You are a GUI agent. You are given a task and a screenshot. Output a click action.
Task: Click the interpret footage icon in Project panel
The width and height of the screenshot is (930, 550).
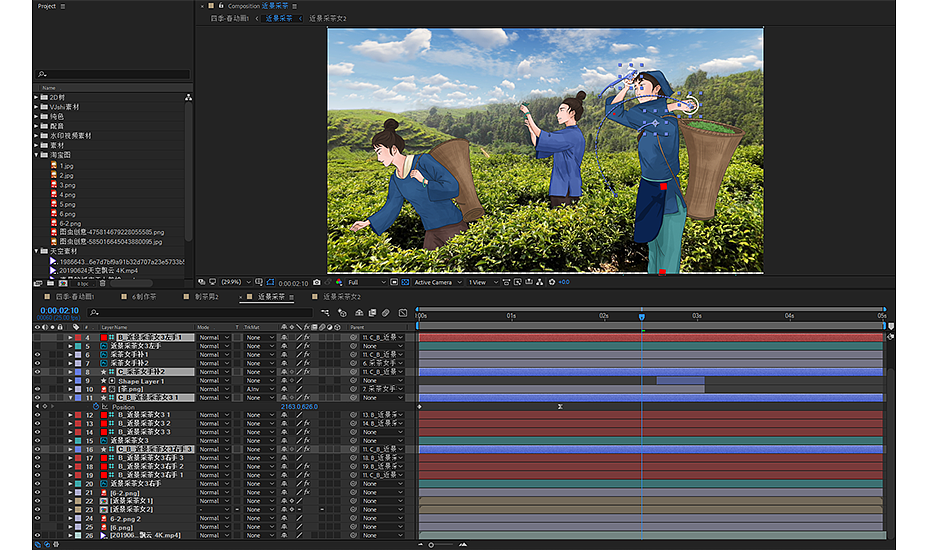tap(38, 283)
